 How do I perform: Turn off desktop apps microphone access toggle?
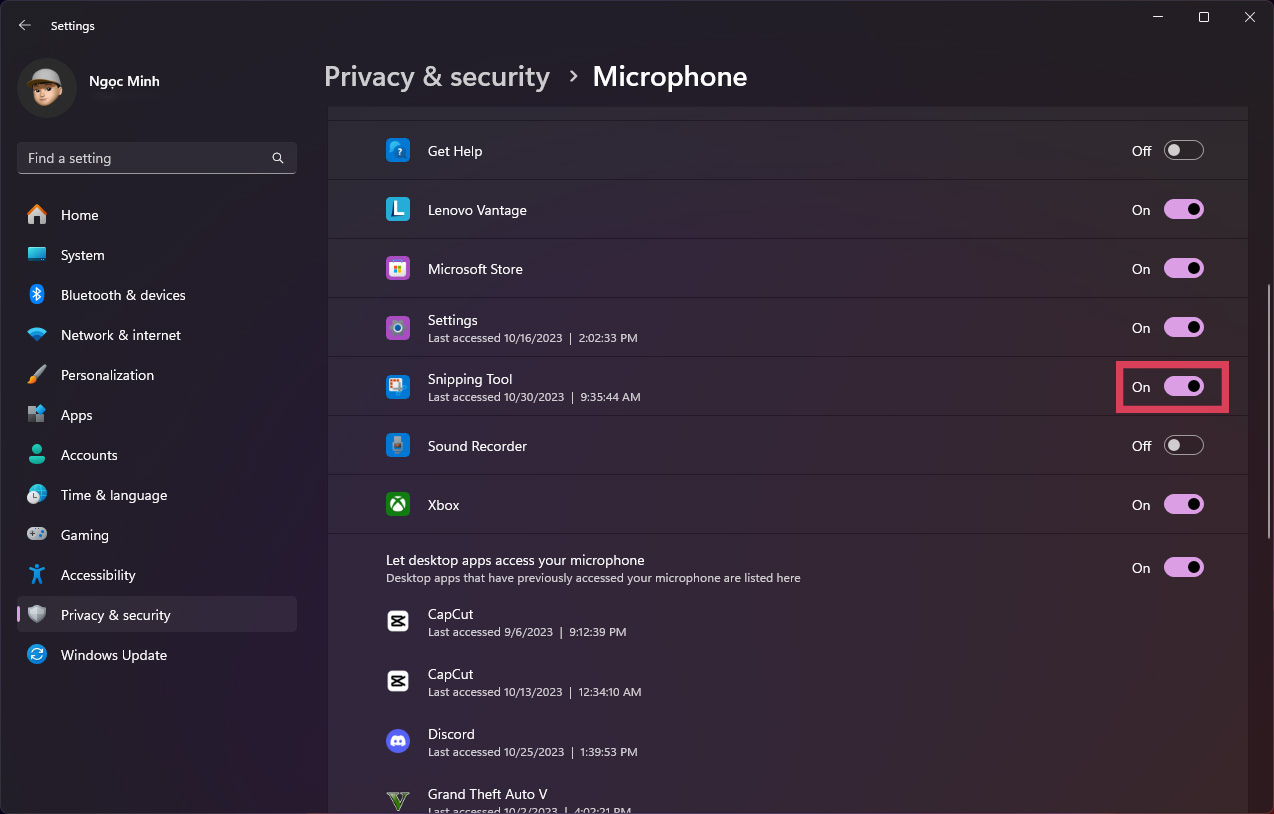pos(1184,568)
